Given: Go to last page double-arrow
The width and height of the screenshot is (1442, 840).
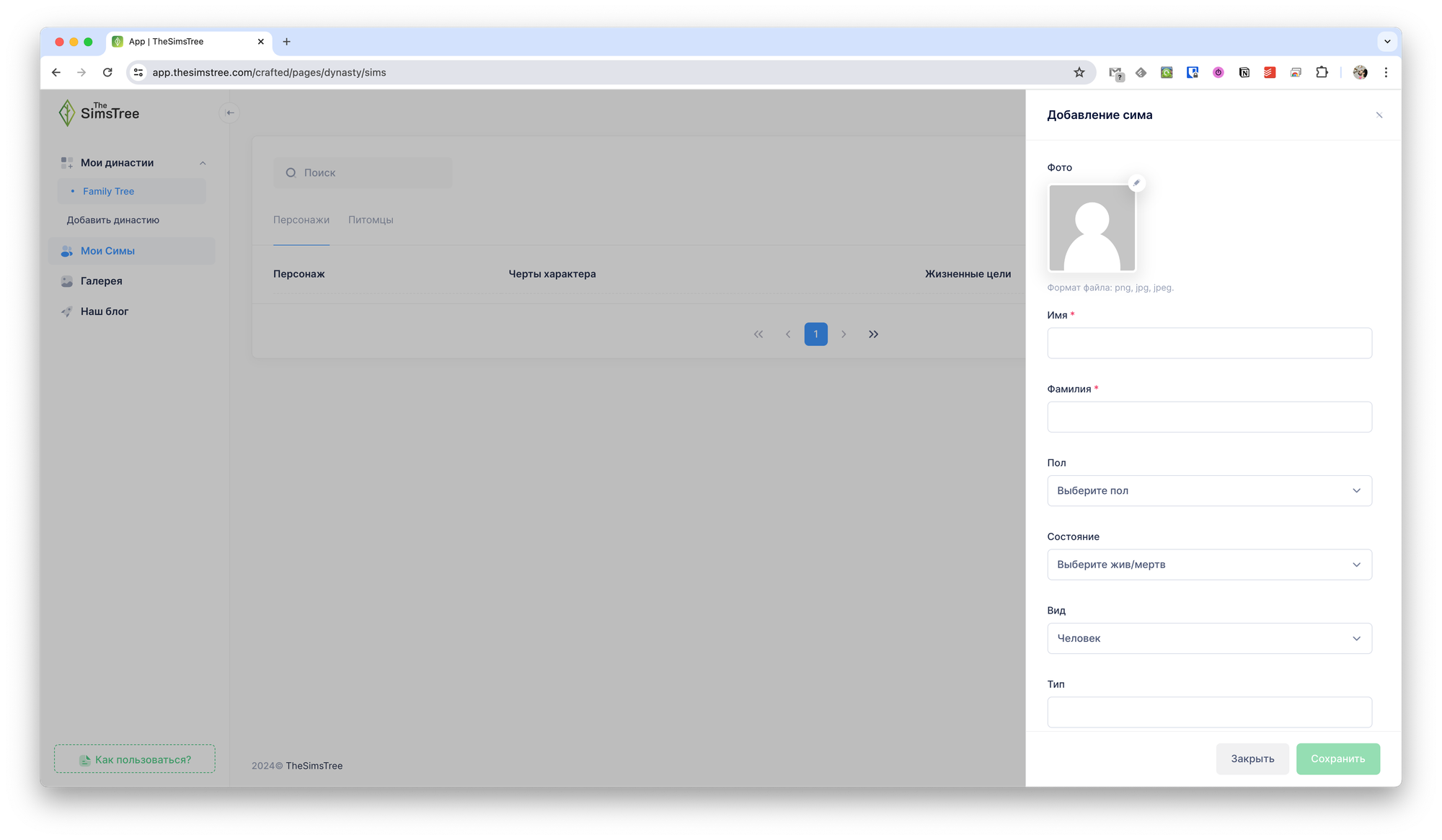Looking at the screenshot, I should 873,334.
